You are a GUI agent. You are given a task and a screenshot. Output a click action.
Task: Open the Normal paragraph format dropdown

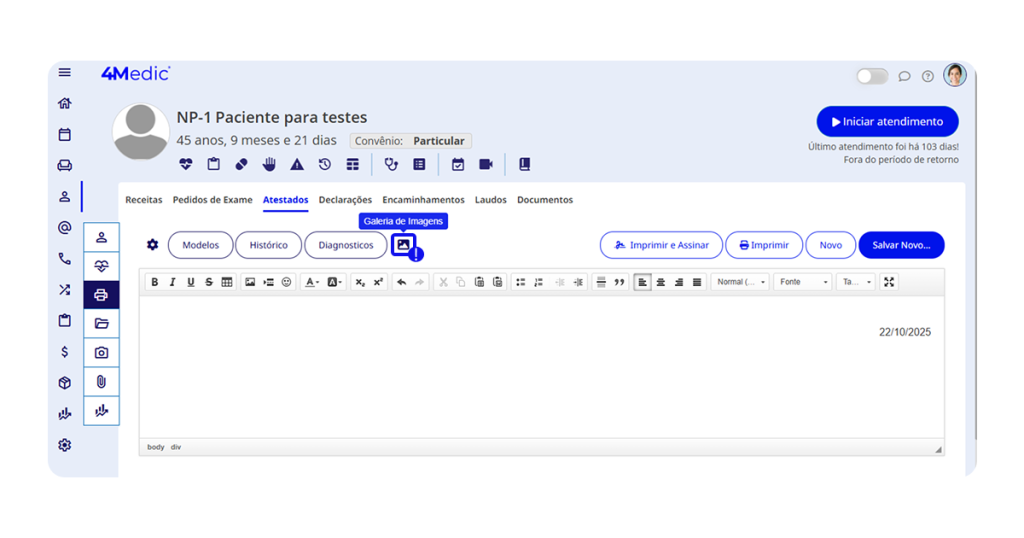click(741, 282)
